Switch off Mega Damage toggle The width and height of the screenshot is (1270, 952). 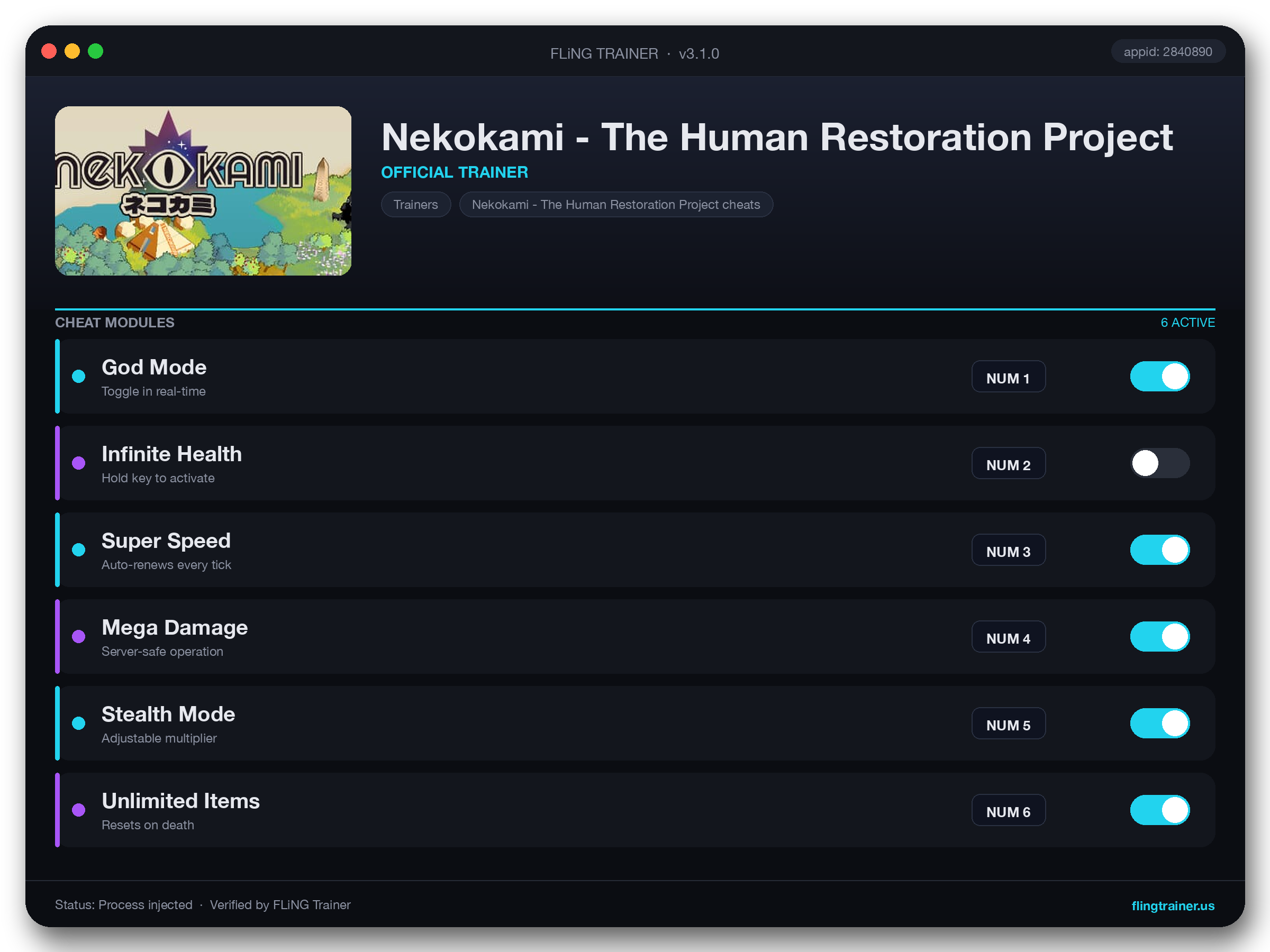(1160, 636)
